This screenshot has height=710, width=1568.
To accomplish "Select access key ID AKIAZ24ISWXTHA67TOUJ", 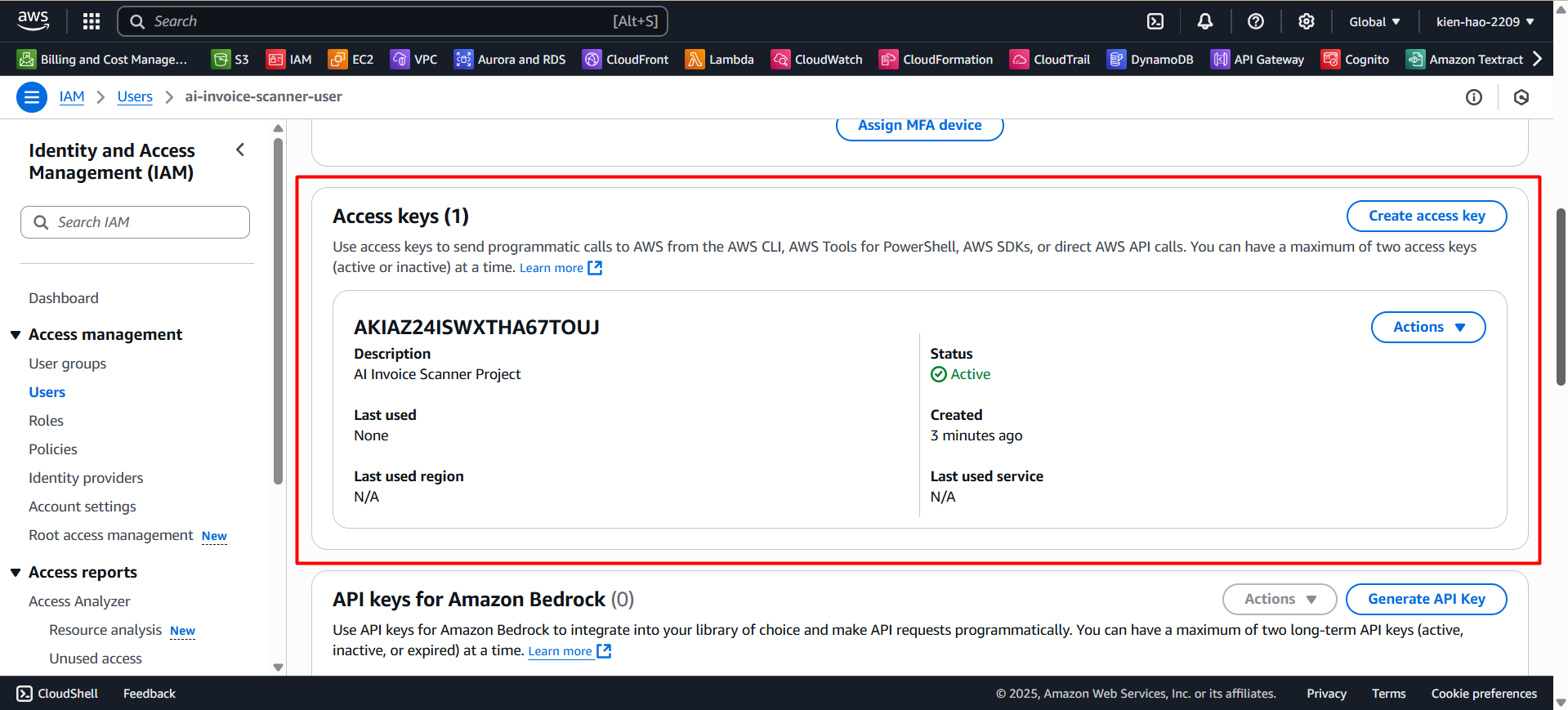I will (x=476, y=327).
